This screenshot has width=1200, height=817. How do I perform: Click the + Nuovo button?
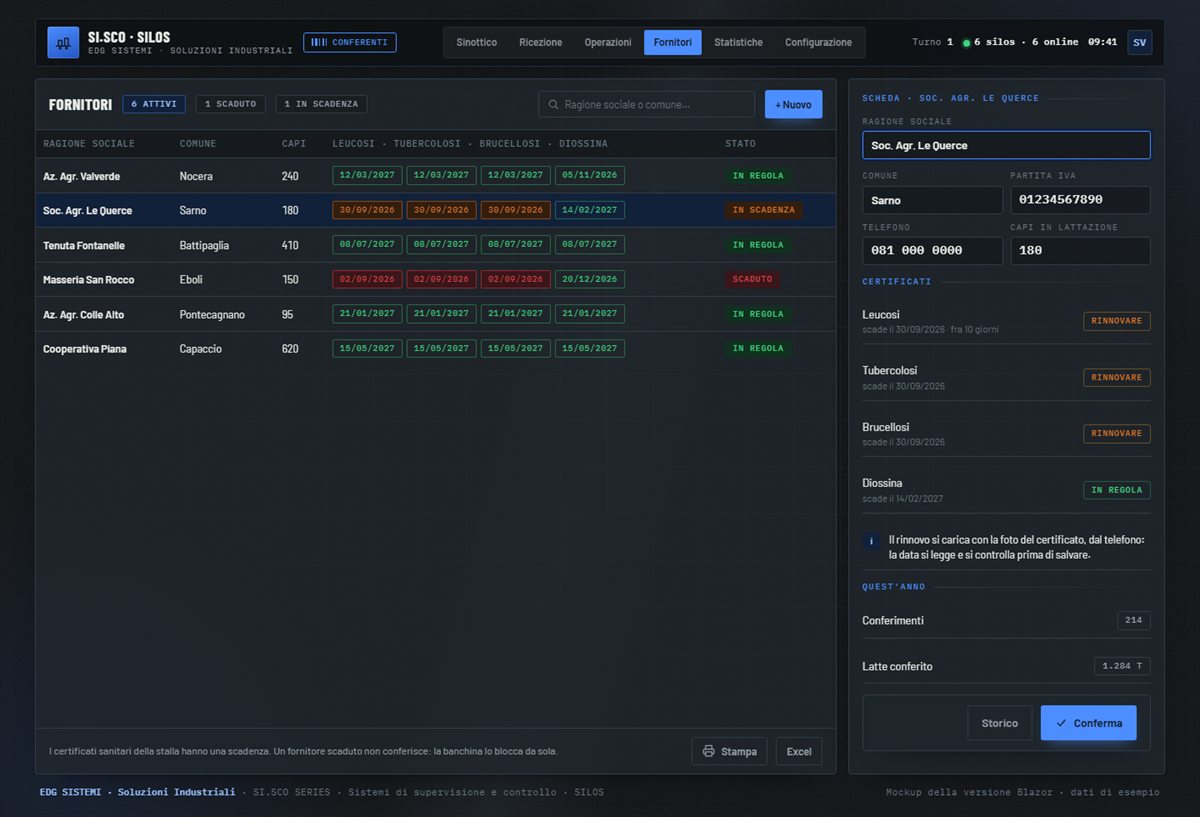pos(794,104)
